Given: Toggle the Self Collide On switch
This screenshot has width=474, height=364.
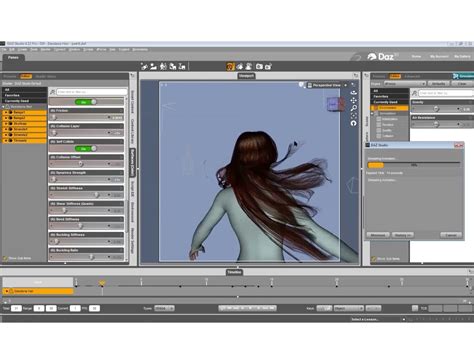Looking at the screenshot, I should (86, 149).
